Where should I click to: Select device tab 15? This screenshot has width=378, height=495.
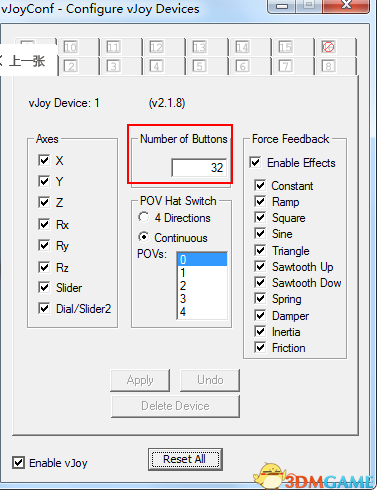pos(285,47)
